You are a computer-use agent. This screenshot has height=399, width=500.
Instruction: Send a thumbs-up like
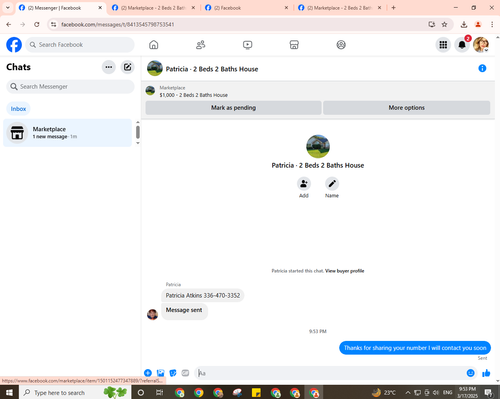pos(486,373)
